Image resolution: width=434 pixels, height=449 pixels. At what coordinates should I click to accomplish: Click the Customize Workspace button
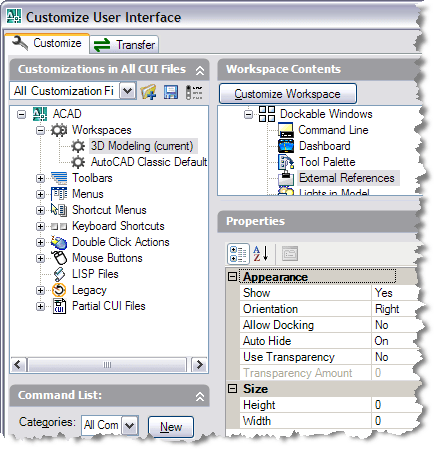pos(288,94)
